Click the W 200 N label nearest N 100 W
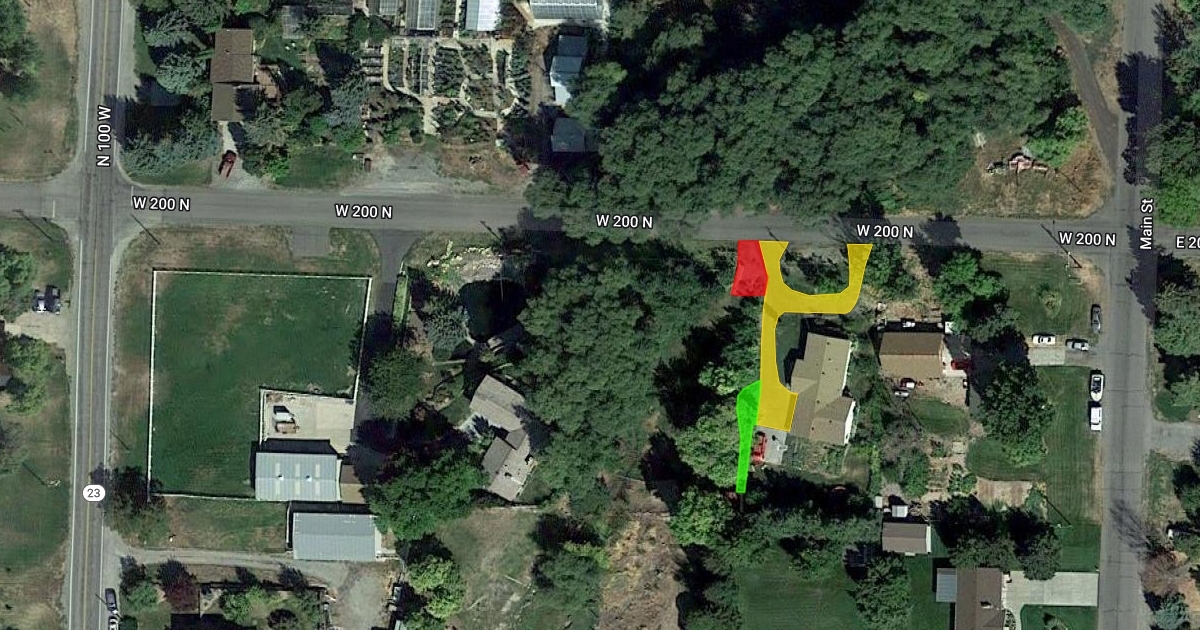1200x630 pixels. pyautogui.click(x=160, y=203)
